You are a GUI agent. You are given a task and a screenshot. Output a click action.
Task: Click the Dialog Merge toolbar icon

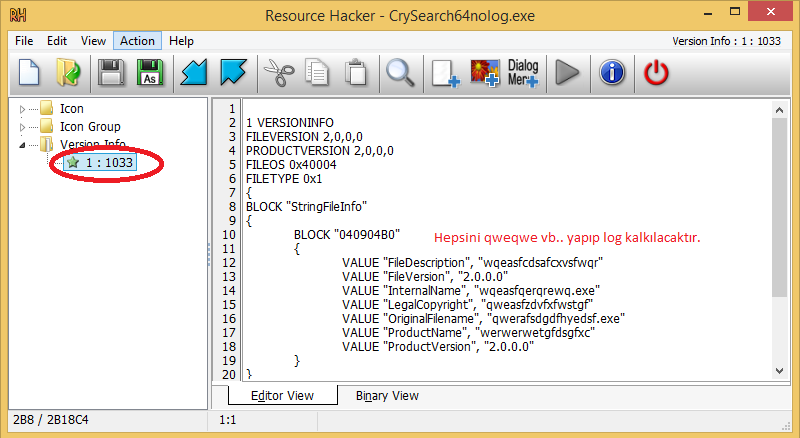click(523, 73)
